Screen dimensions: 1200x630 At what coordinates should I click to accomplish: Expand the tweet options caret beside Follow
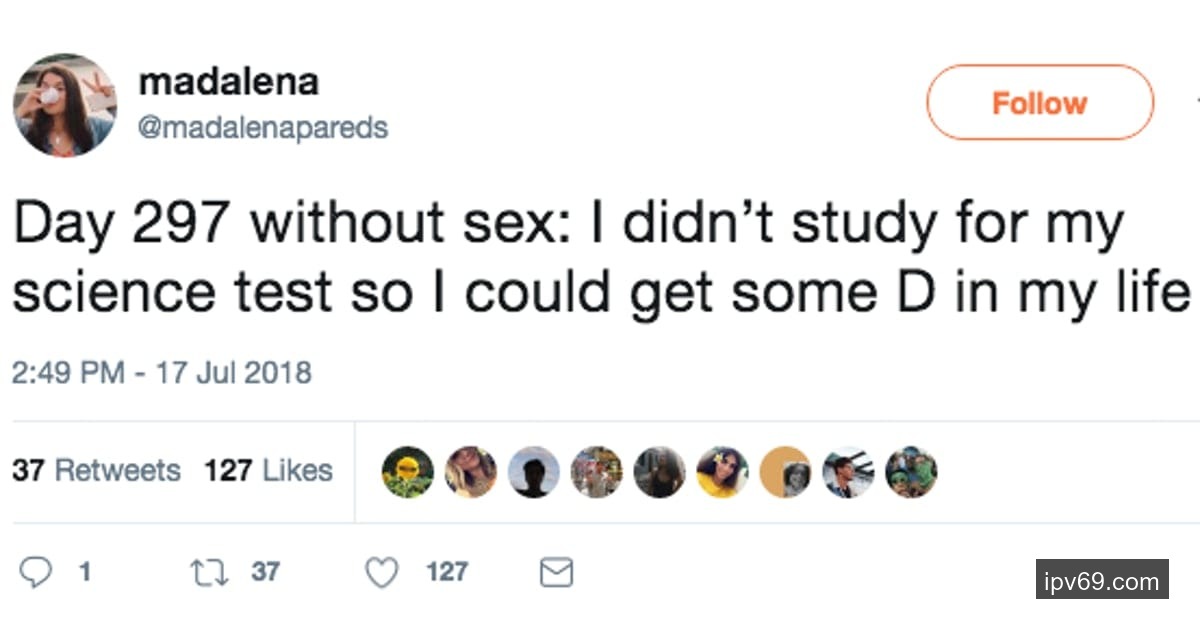[1196, 100]
